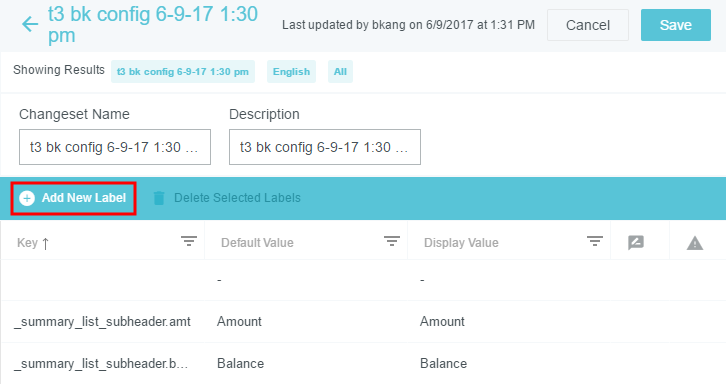Click the trash icon for Delete Selected Labels
The height and width of the screenshot is (384, 726).
[159, 198]
